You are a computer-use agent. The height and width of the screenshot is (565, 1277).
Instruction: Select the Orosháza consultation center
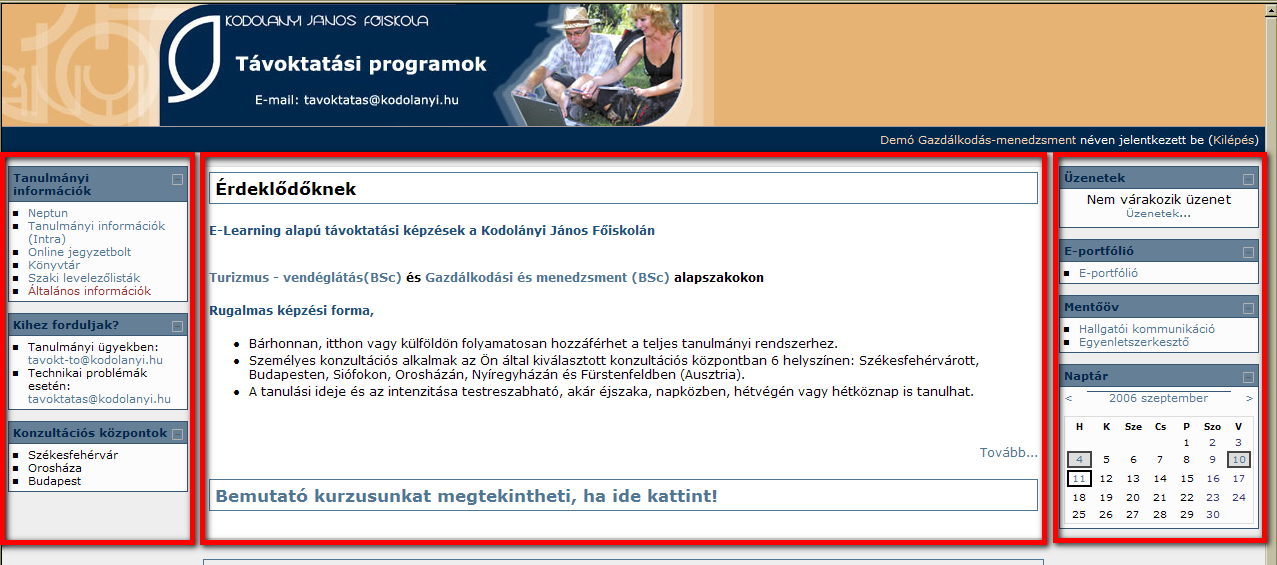click(55, 468)
